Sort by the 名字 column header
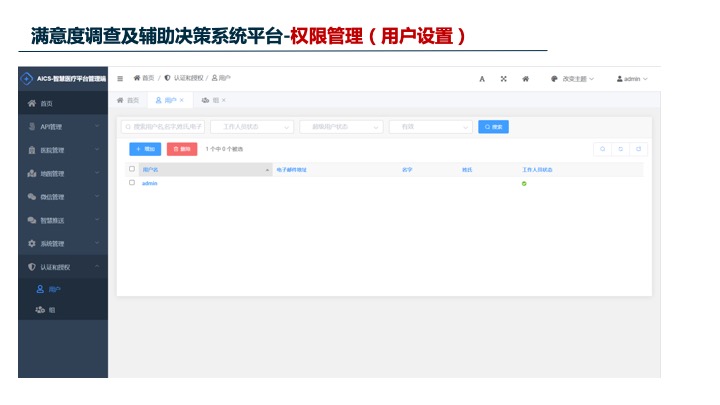 (407, 170)
